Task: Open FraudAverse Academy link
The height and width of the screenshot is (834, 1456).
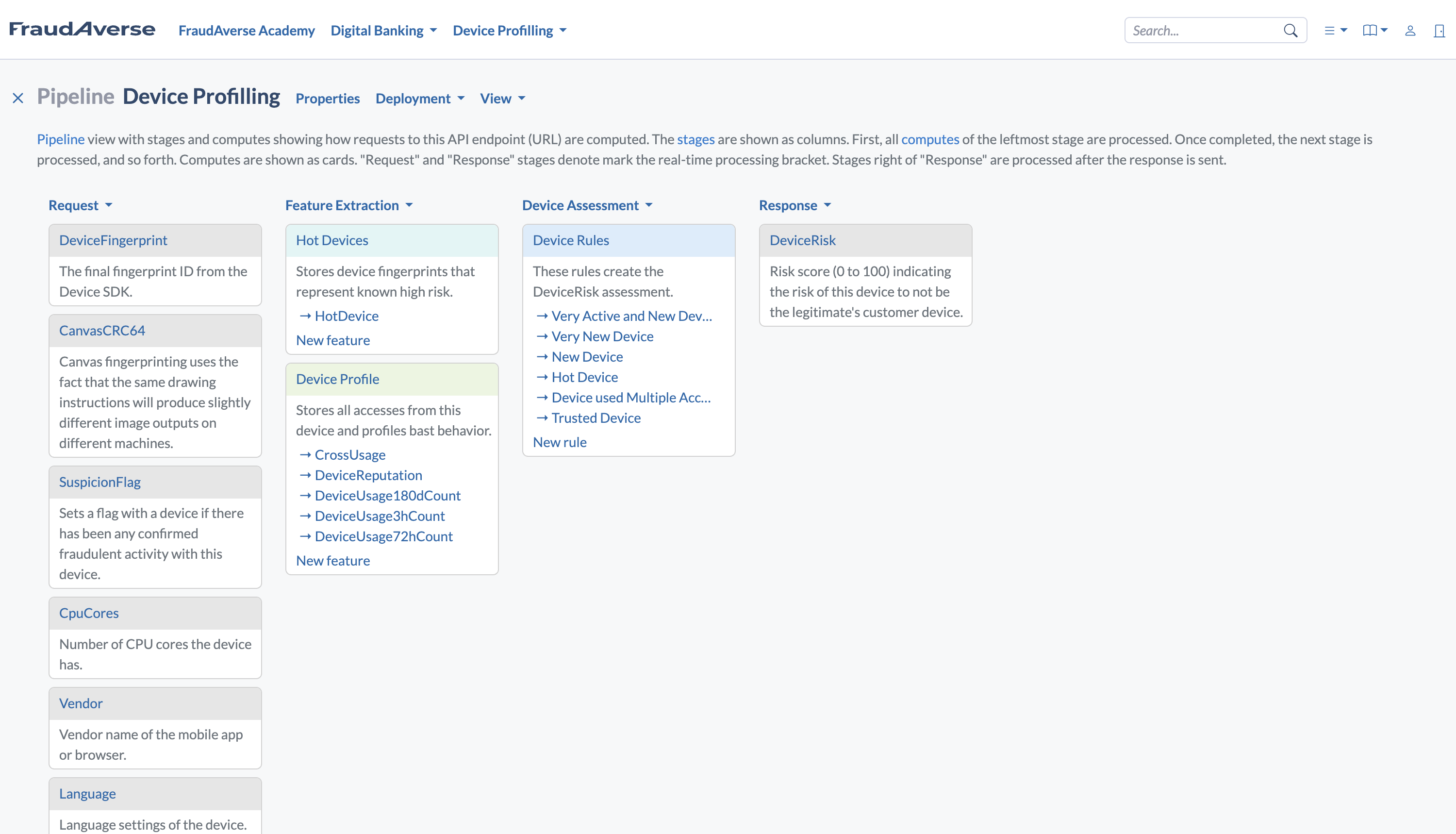Action: [246, 31]
